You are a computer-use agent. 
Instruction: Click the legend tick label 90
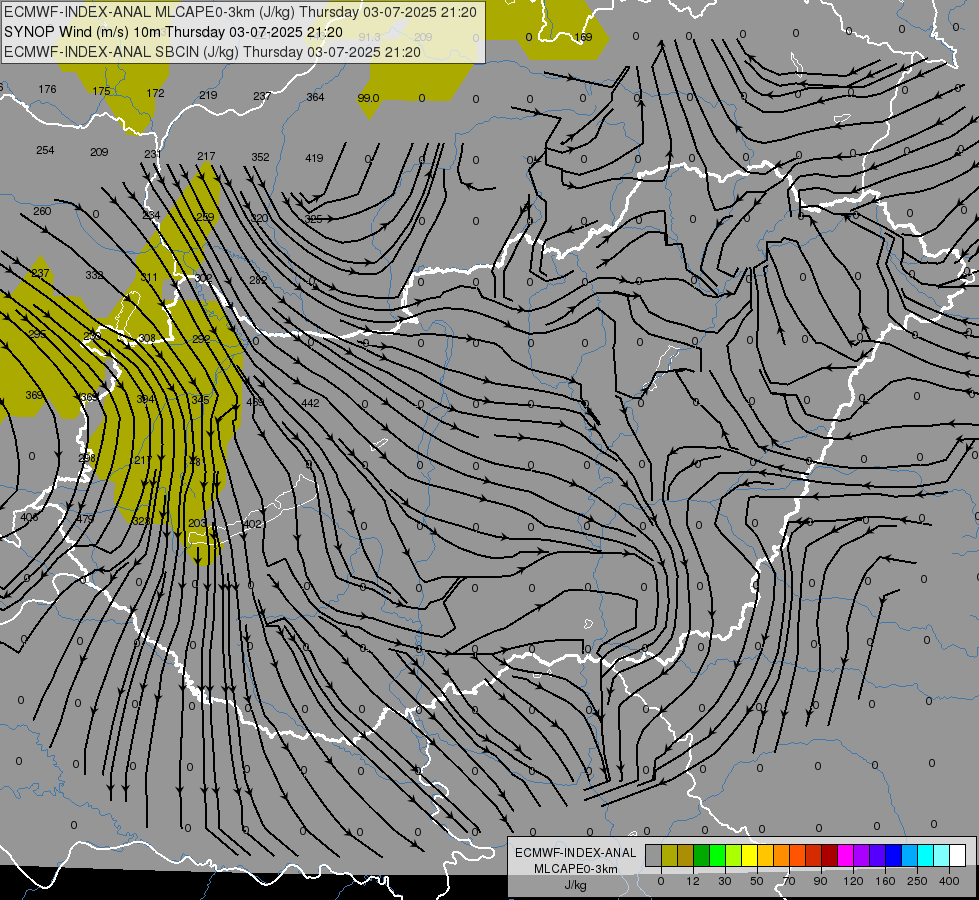coord(820,881)
